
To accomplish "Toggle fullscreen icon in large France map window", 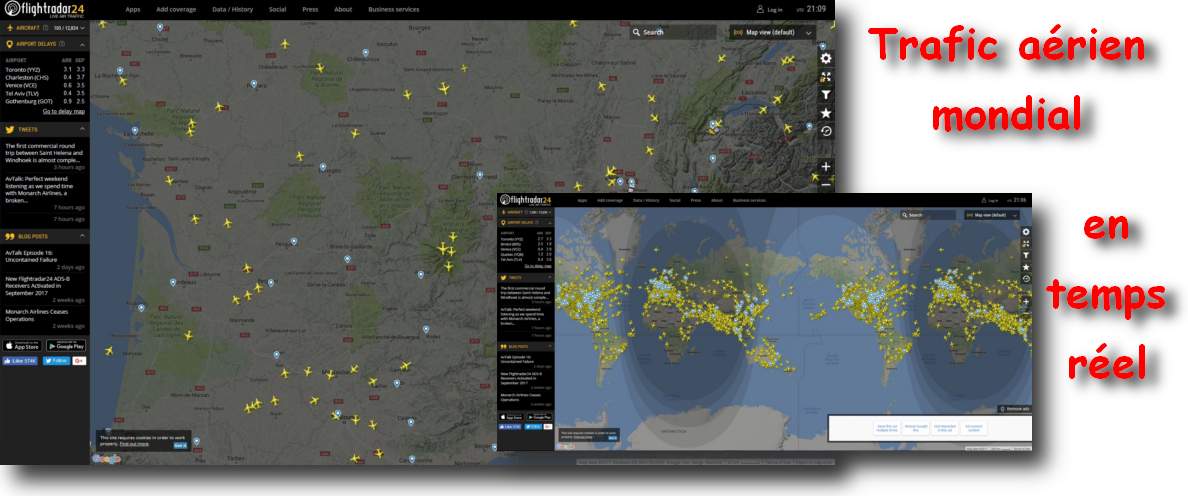I will pos(826,76).
